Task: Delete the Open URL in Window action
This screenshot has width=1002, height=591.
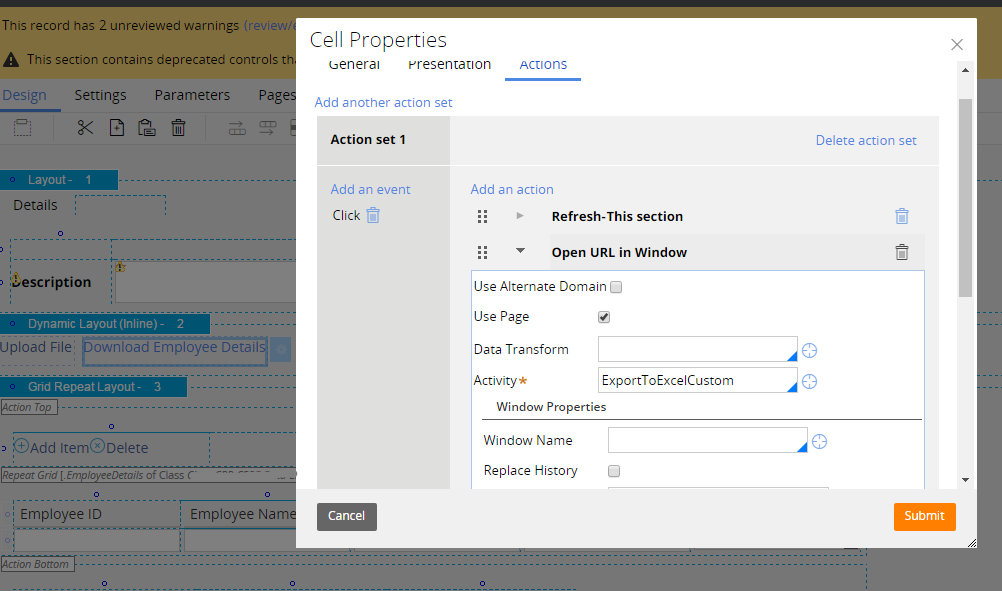Action: click(902, 252)
